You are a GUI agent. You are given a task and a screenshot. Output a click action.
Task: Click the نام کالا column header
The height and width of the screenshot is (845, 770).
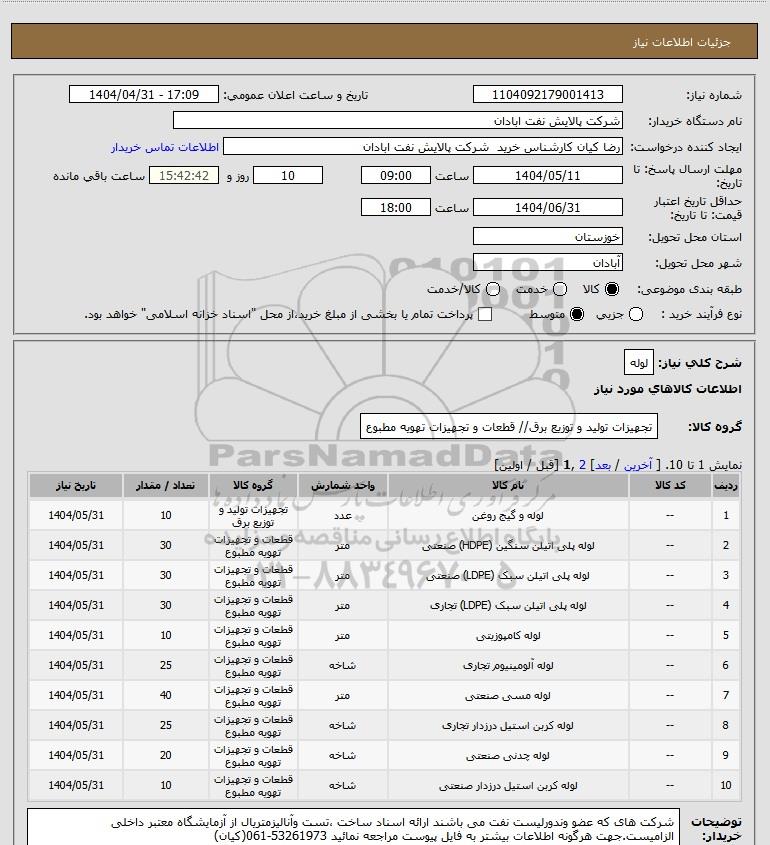[x=508, y=486]
